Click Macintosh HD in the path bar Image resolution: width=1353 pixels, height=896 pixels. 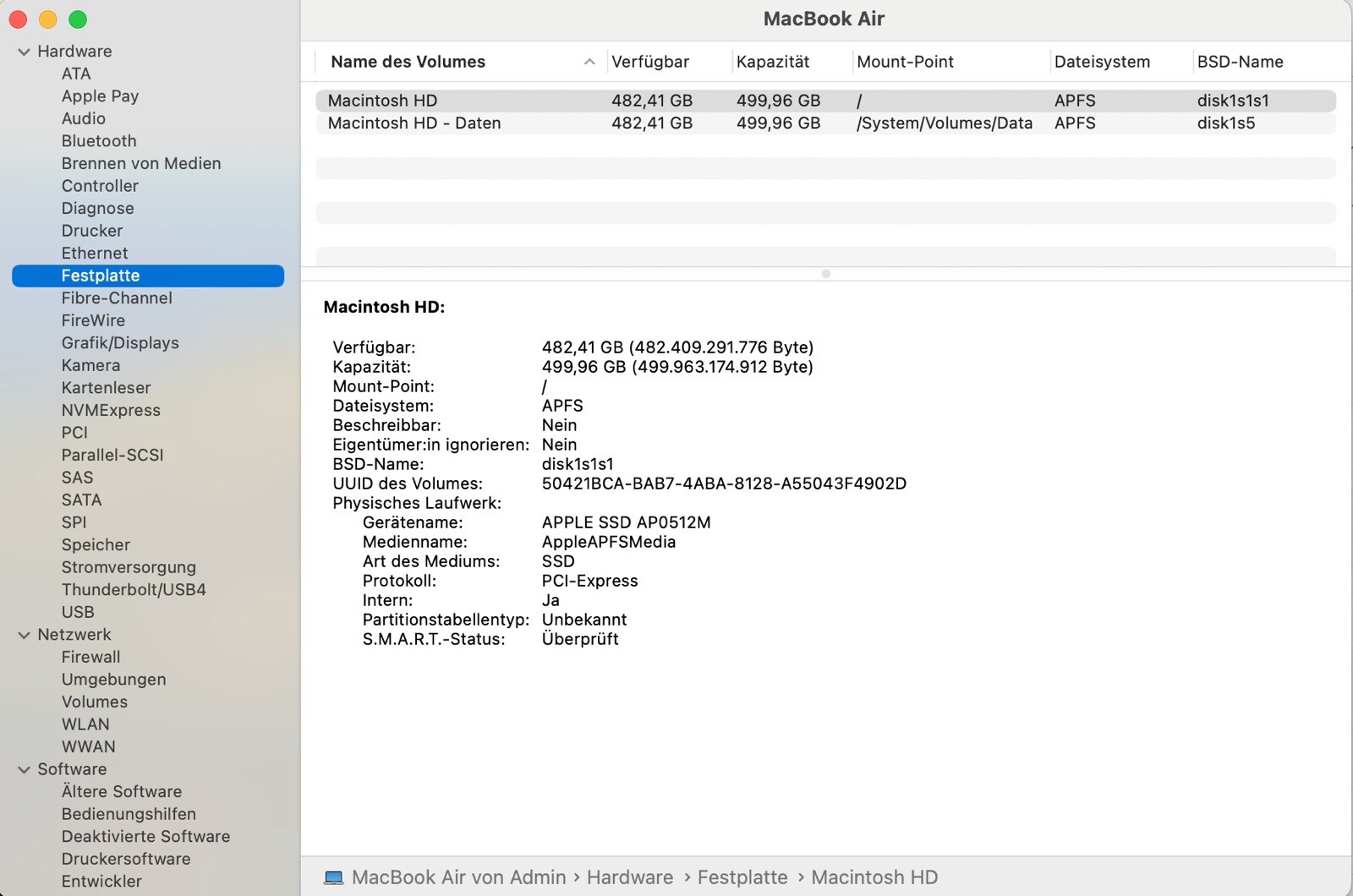pos(874,877)
